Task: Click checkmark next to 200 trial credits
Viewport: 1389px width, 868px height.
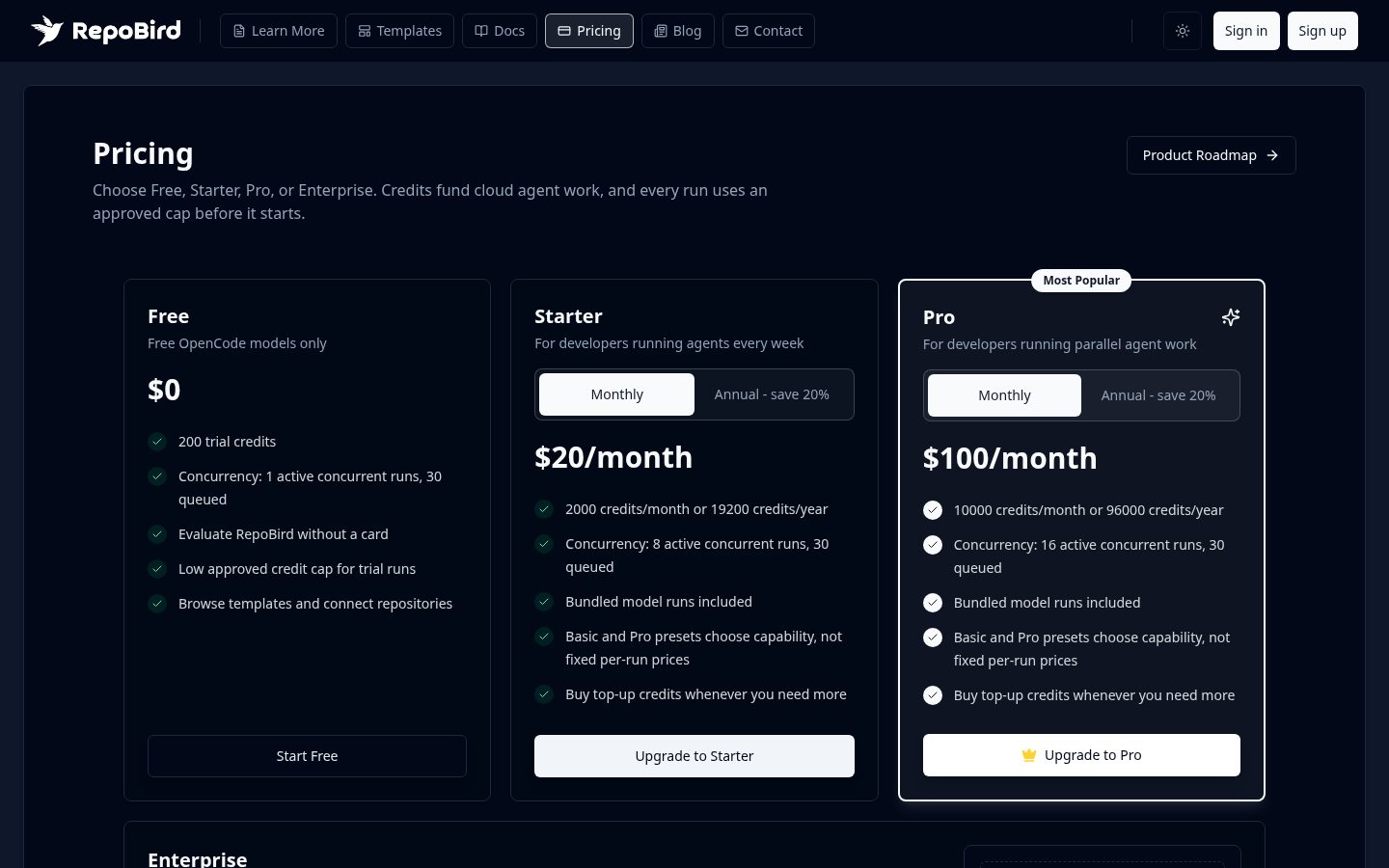Action: 157,442
